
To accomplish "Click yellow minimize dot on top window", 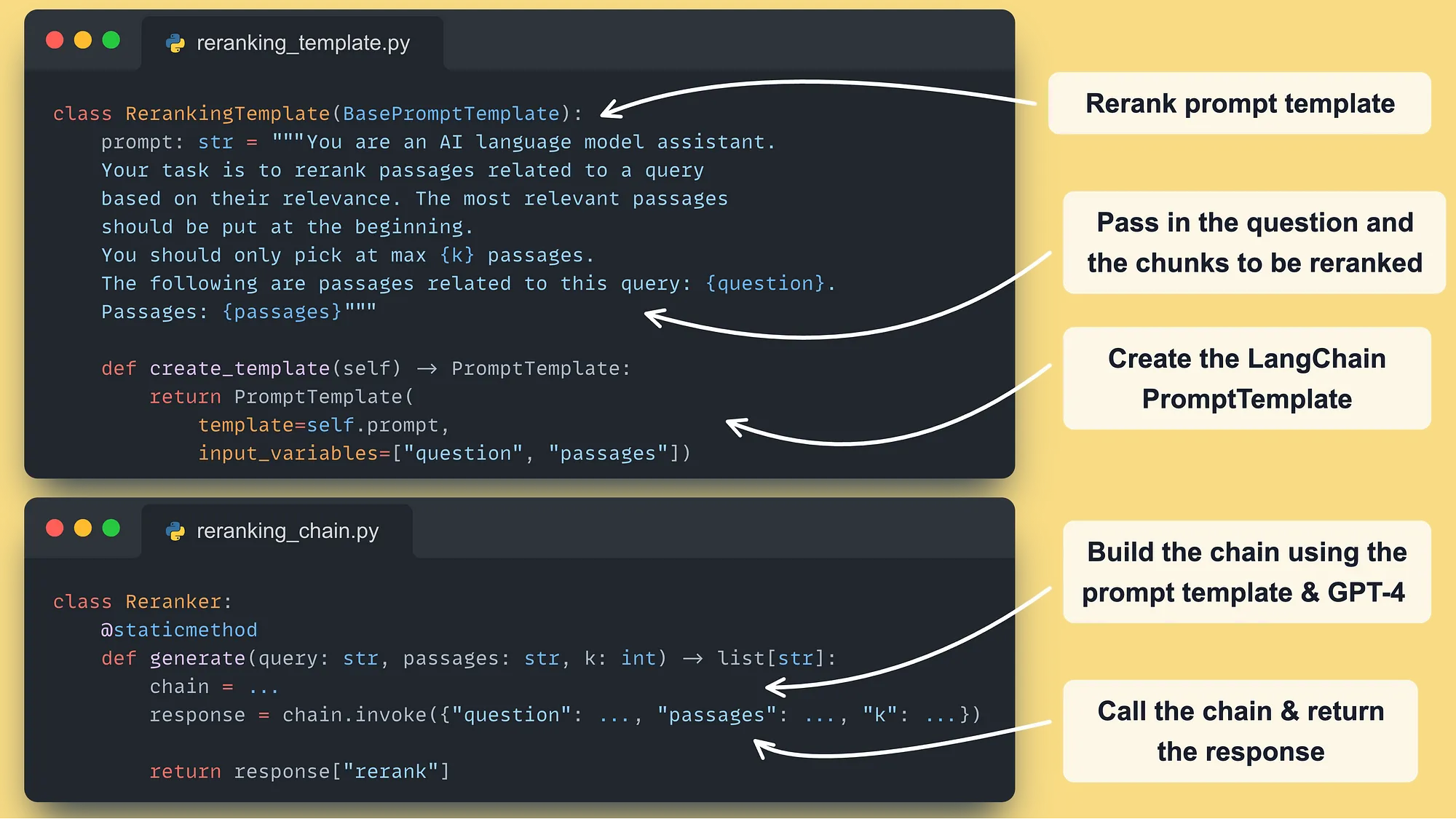I will pos(83,40).
